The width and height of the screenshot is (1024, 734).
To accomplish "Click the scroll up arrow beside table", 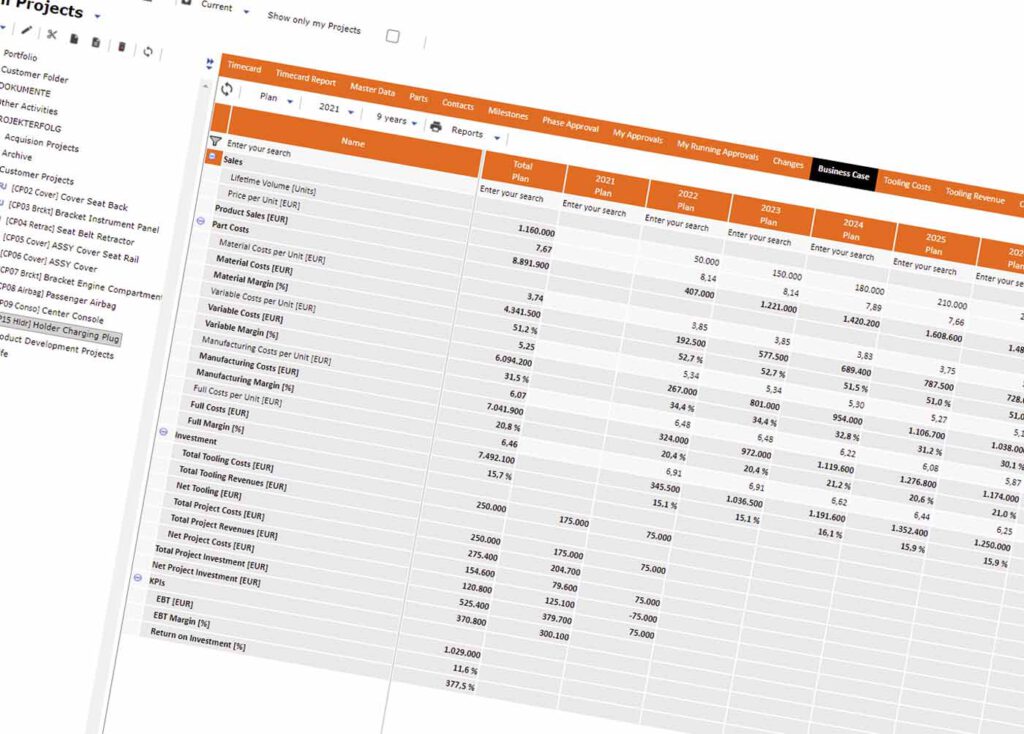I will click(205, 86).
